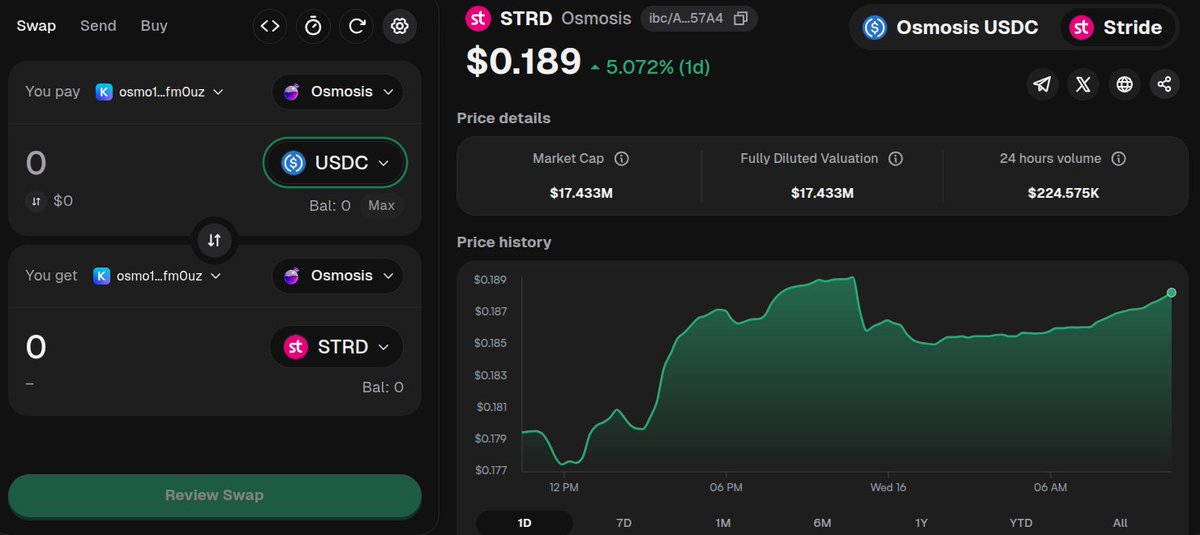Share on X icon

click(x=1083, y=84)
